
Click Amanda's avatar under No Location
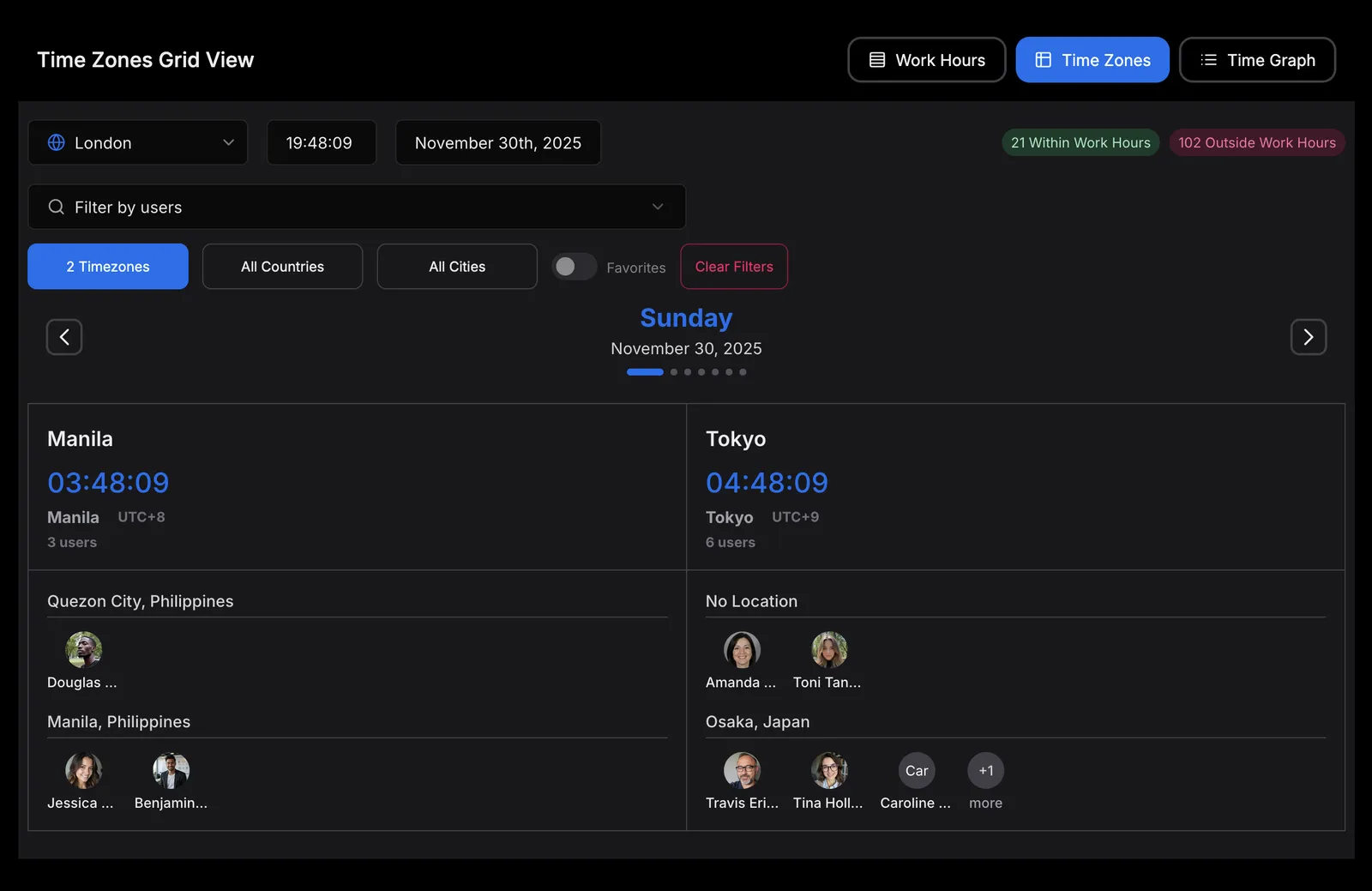(x=743, y=650)
